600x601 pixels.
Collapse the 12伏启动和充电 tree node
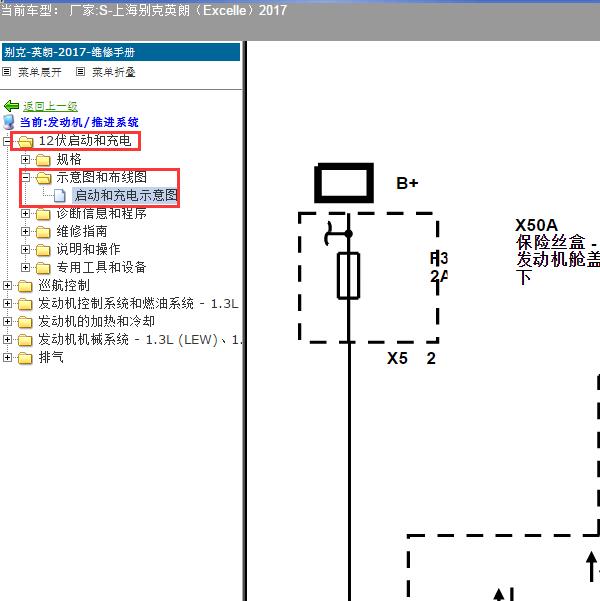point(7,141)
